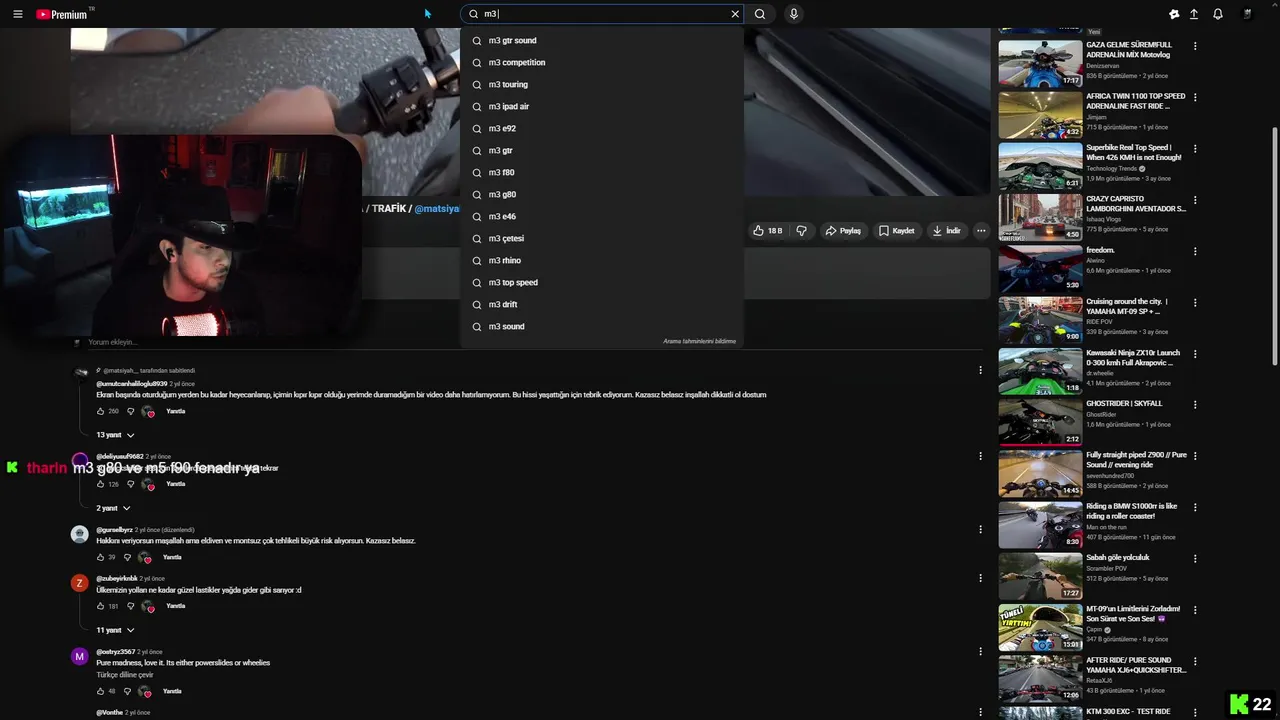Viewport: 1280px width, 720px height.
Task: Click the search input field
Action: 605,14
